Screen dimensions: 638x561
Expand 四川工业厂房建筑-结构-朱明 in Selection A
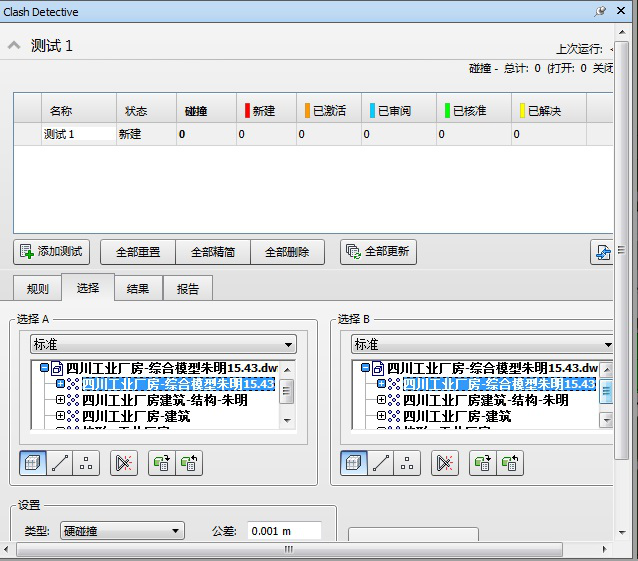pos(60,399)
